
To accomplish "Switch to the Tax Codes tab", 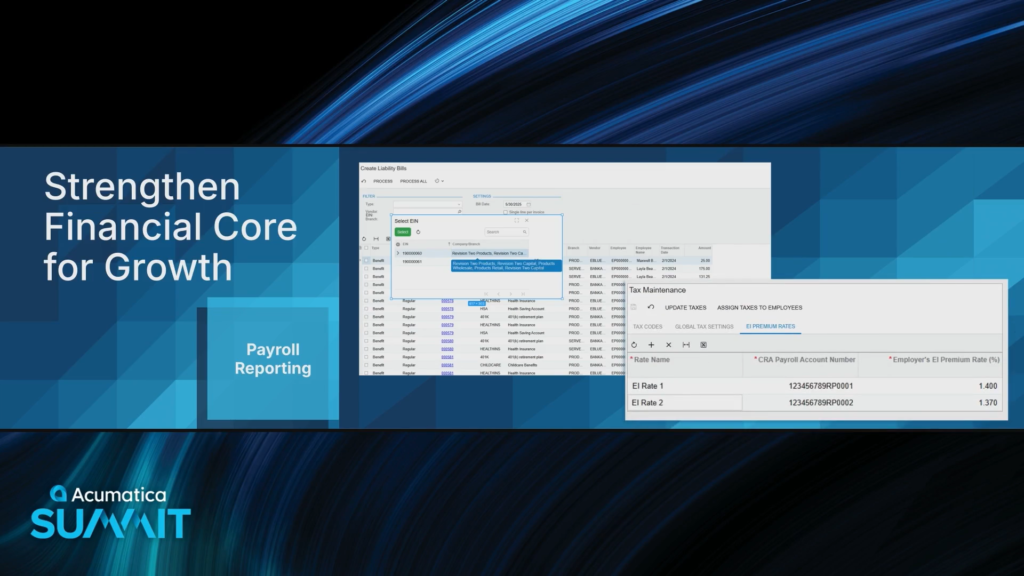I will (647, 326).
